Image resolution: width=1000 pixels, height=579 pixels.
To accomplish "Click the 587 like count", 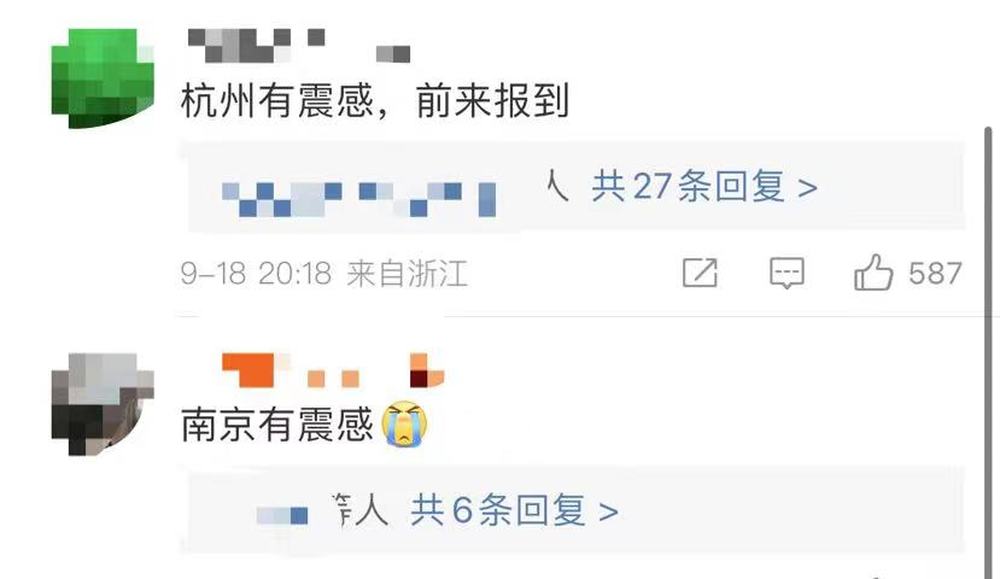I will [935, 274].
